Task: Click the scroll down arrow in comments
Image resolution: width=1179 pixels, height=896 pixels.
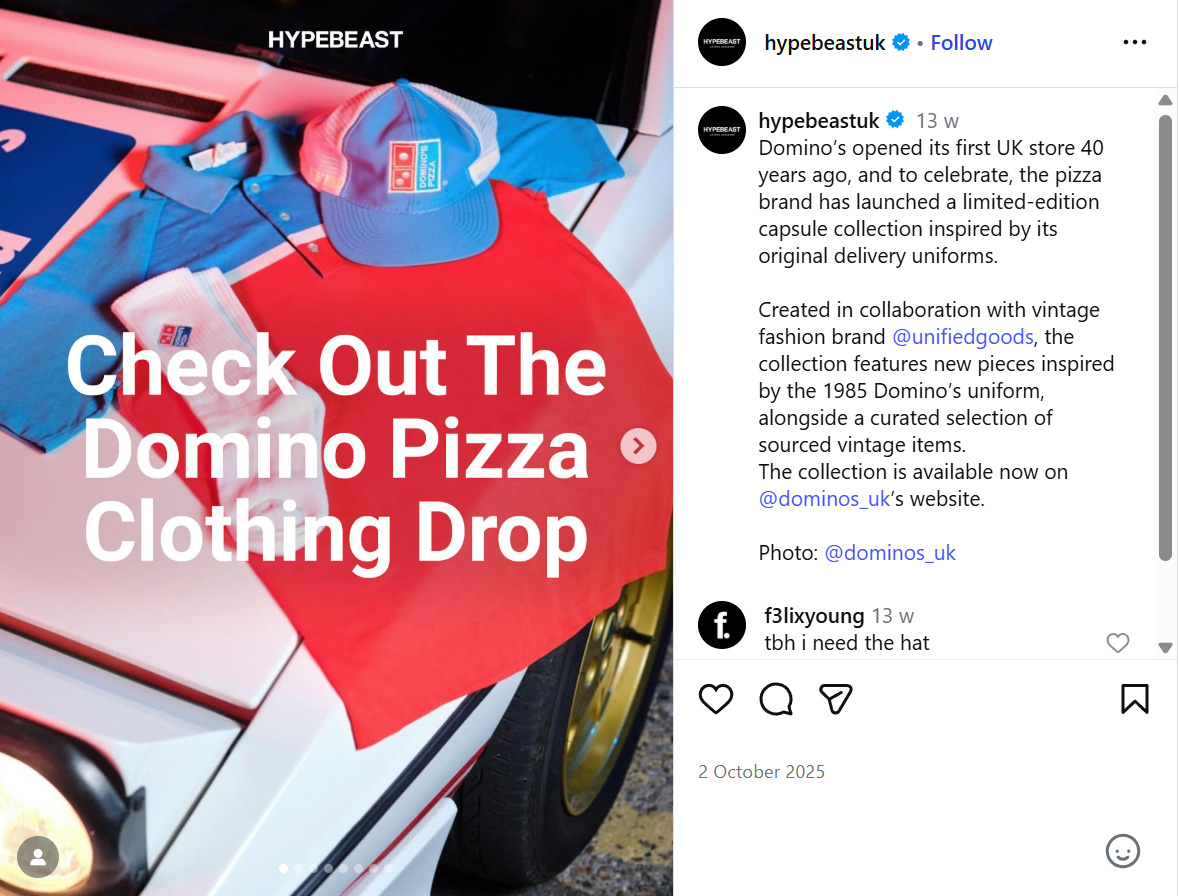Action: tap(1165, 648)
